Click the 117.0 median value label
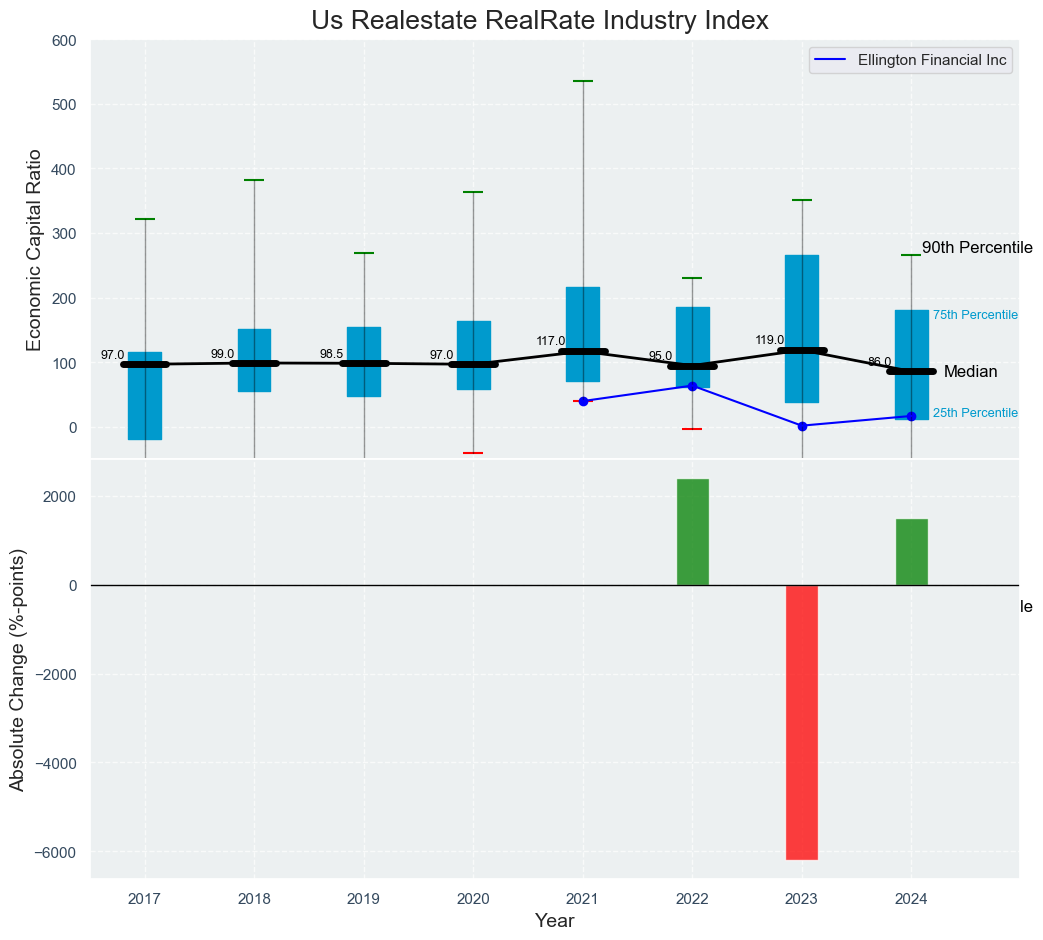This screenshot has width=1043, height=940. click(x=550, y=341)
